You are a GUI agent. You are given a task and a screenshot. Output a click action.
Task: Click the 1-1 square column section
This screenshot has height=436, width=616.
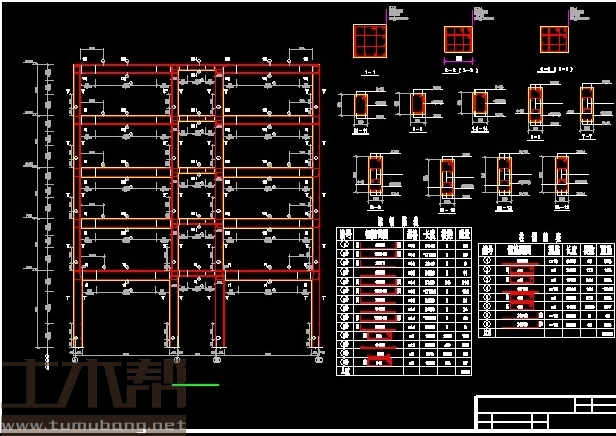pos(370,41)
